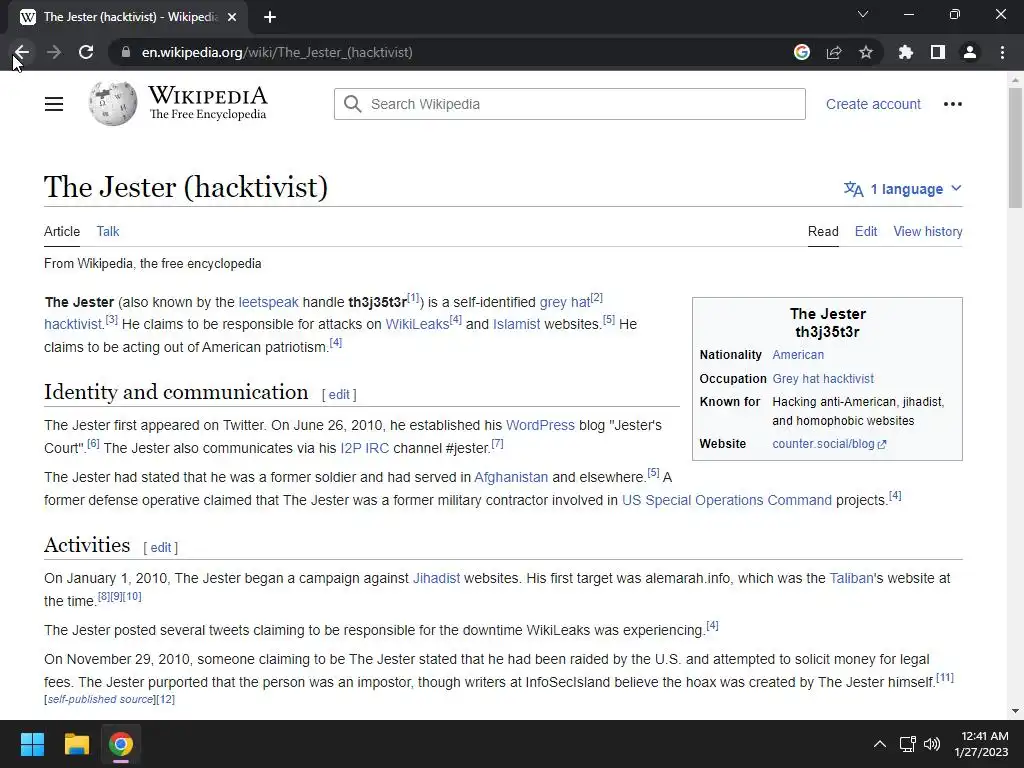Open the Islamist link
The height and width of the screenshot is (768, 1024).
click(x=517, y=324)
